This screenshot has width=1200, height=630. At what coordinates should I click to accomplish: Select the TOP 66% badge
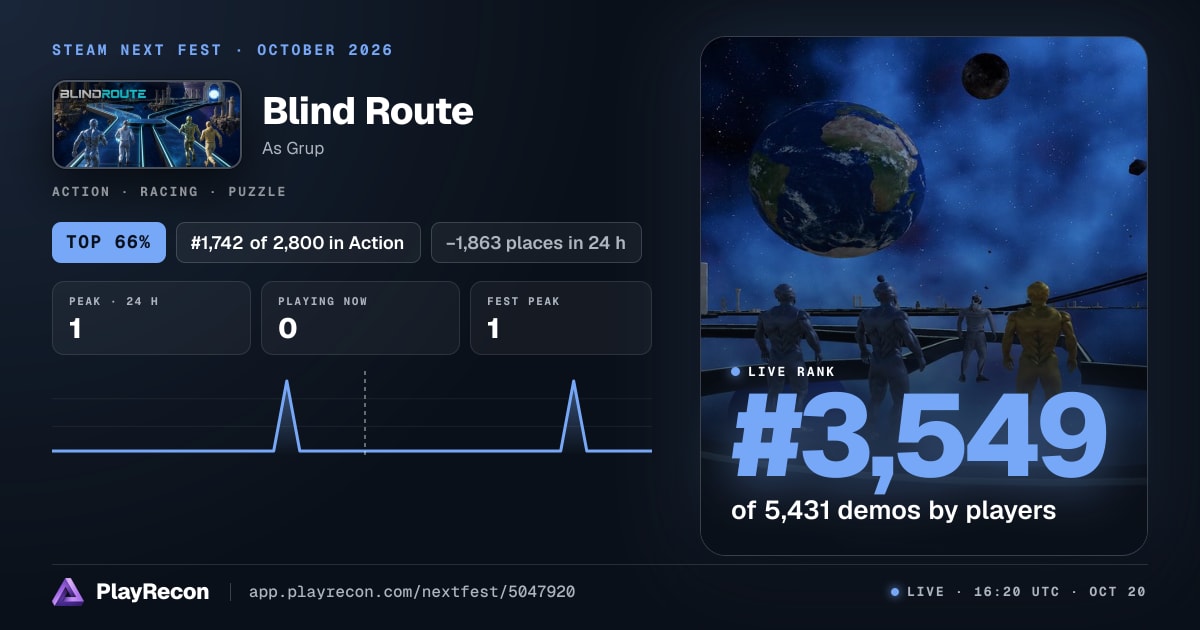point(109,242)
